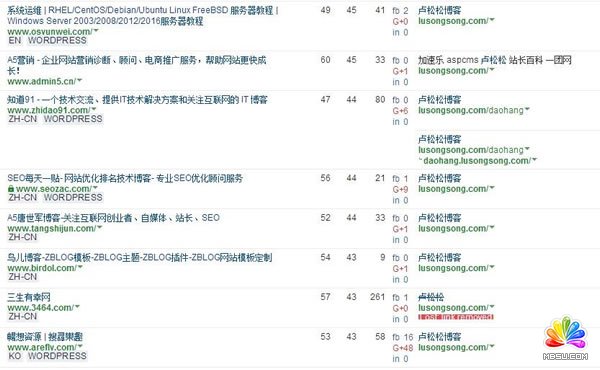Viewport: 600px width, 370px height.
Task: Visit the www.3464.com/ URL
Action: click(40, 308)
